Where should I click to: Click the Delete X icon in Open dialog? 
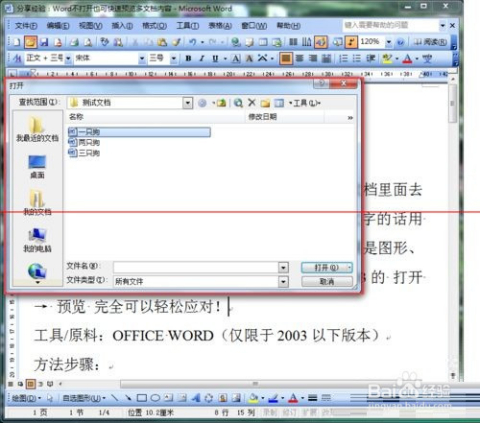252,103
